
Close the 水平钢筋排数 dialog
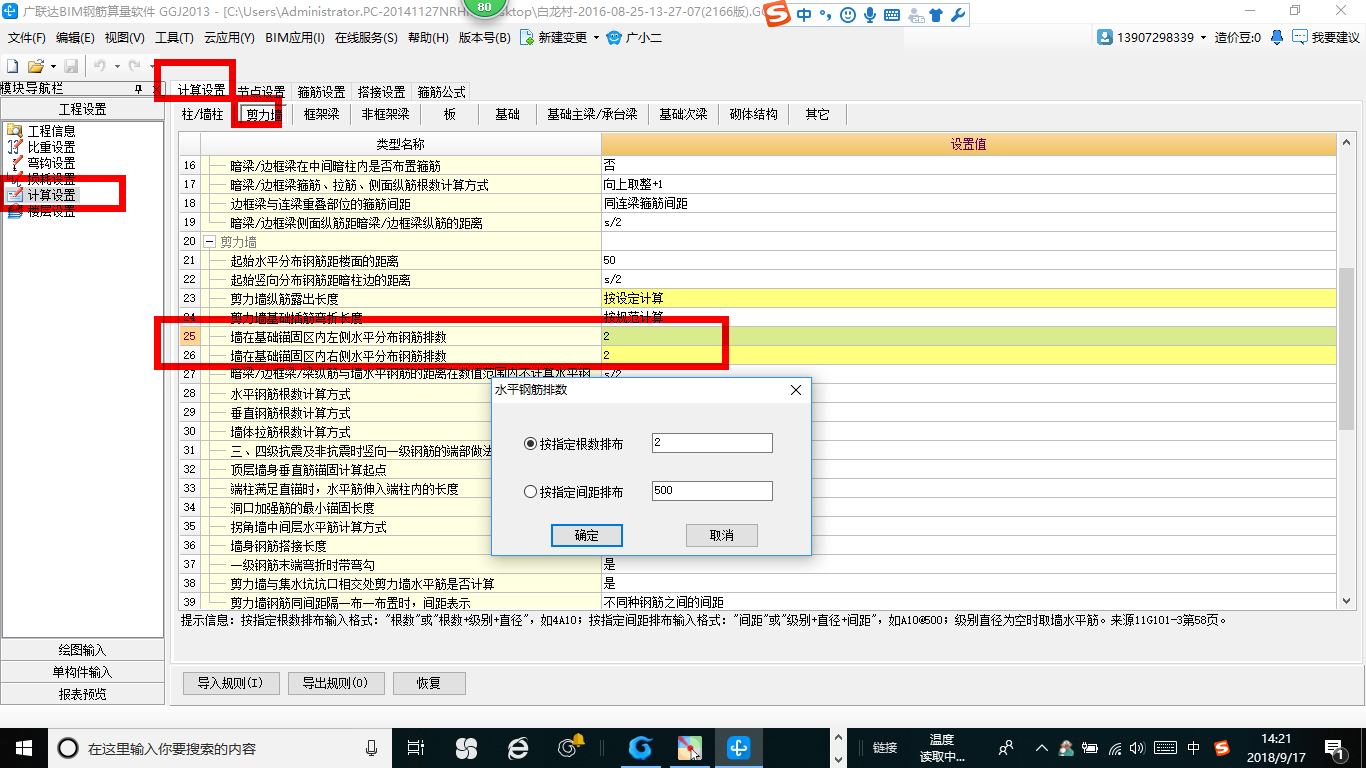coord(796,390)
